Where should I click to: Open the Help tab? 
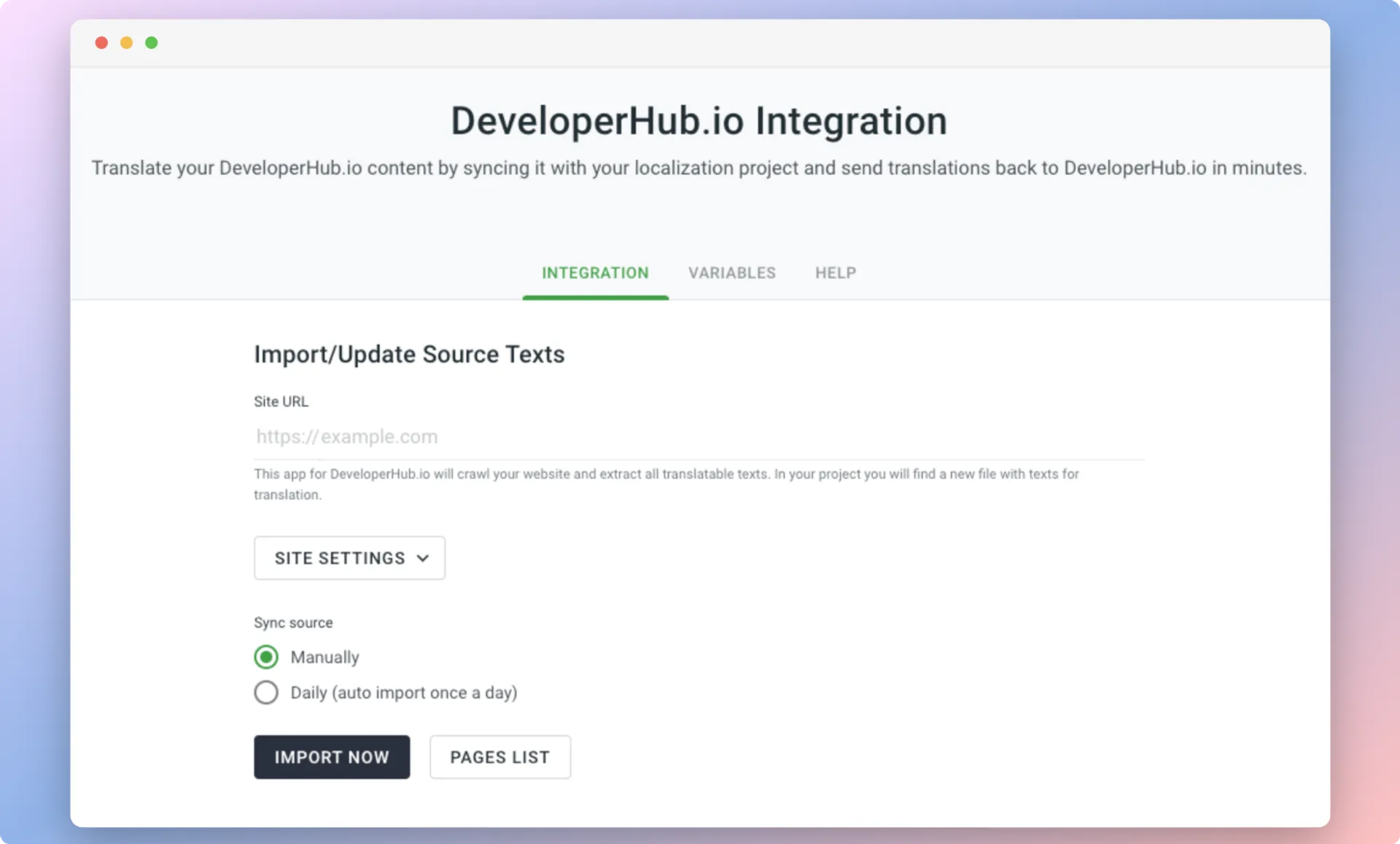[x=836, y=273]
